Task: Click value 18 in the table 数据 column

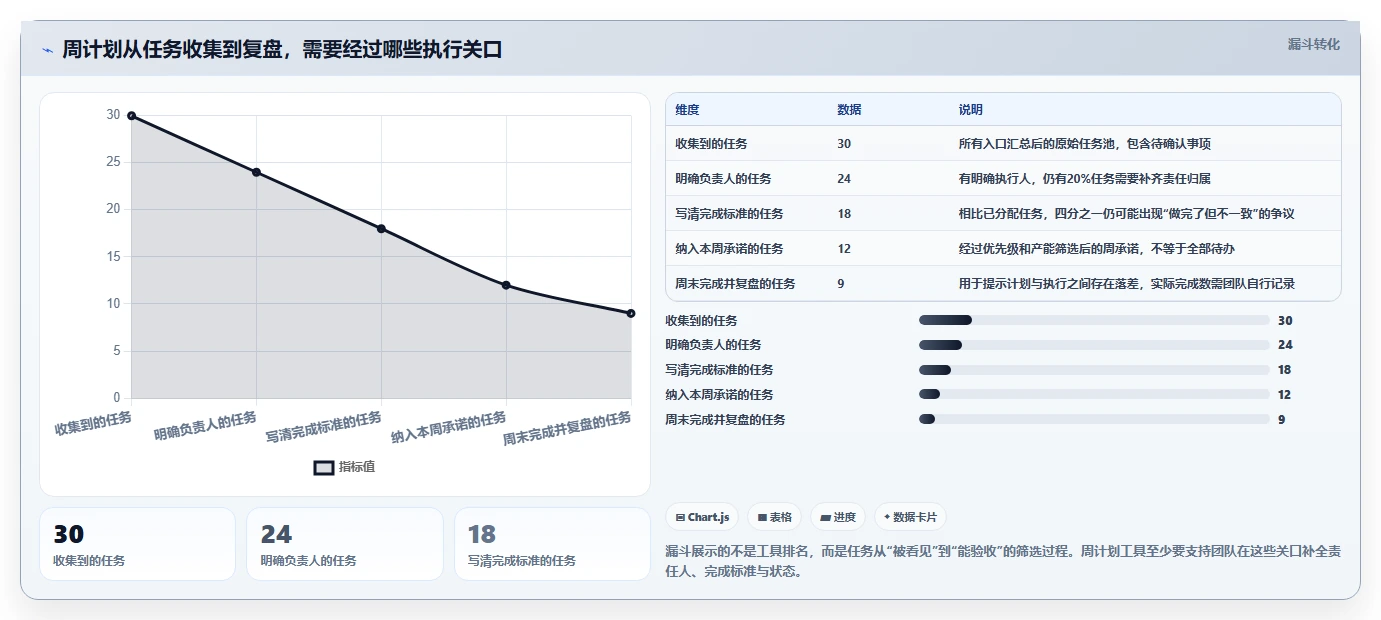Action: tap(844, 214)
